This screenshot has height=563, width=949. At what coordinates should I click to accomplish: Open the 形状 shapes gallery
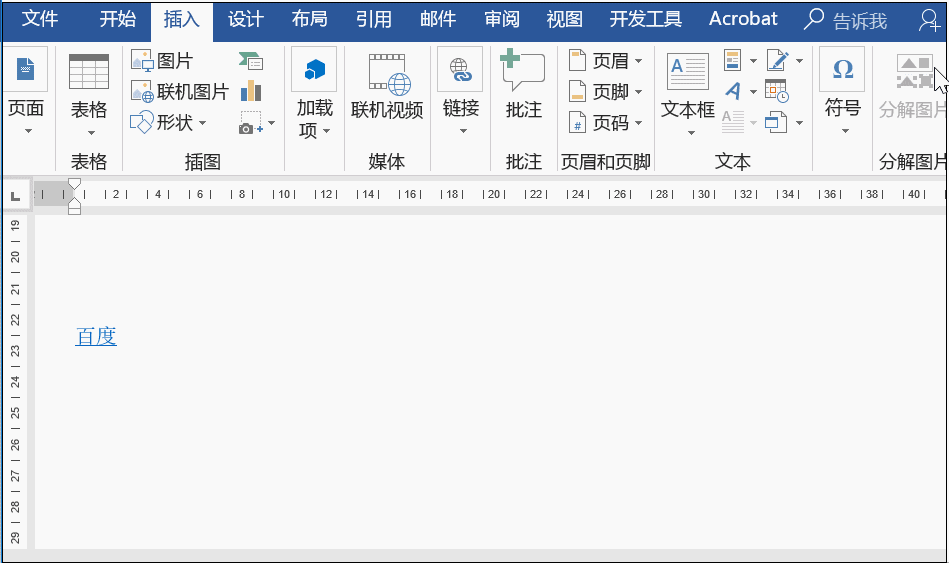[168, 123]
